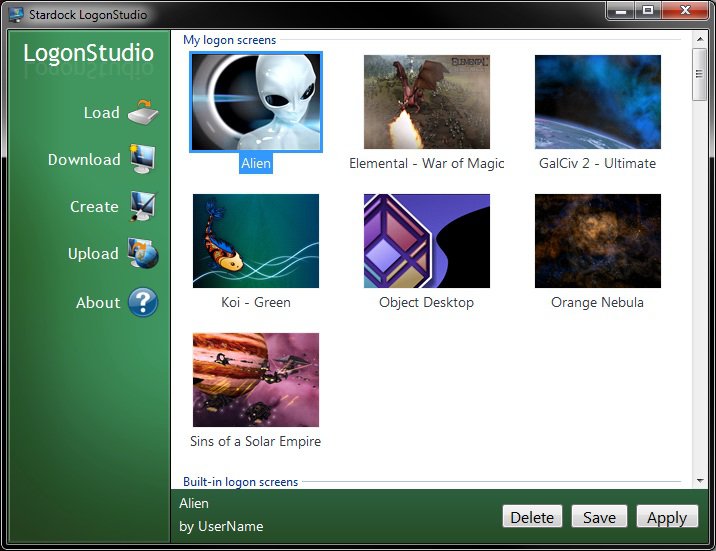Click the Create paintbrush monitor icon
This screenshot has height=551, width=716.
point(143,206)
